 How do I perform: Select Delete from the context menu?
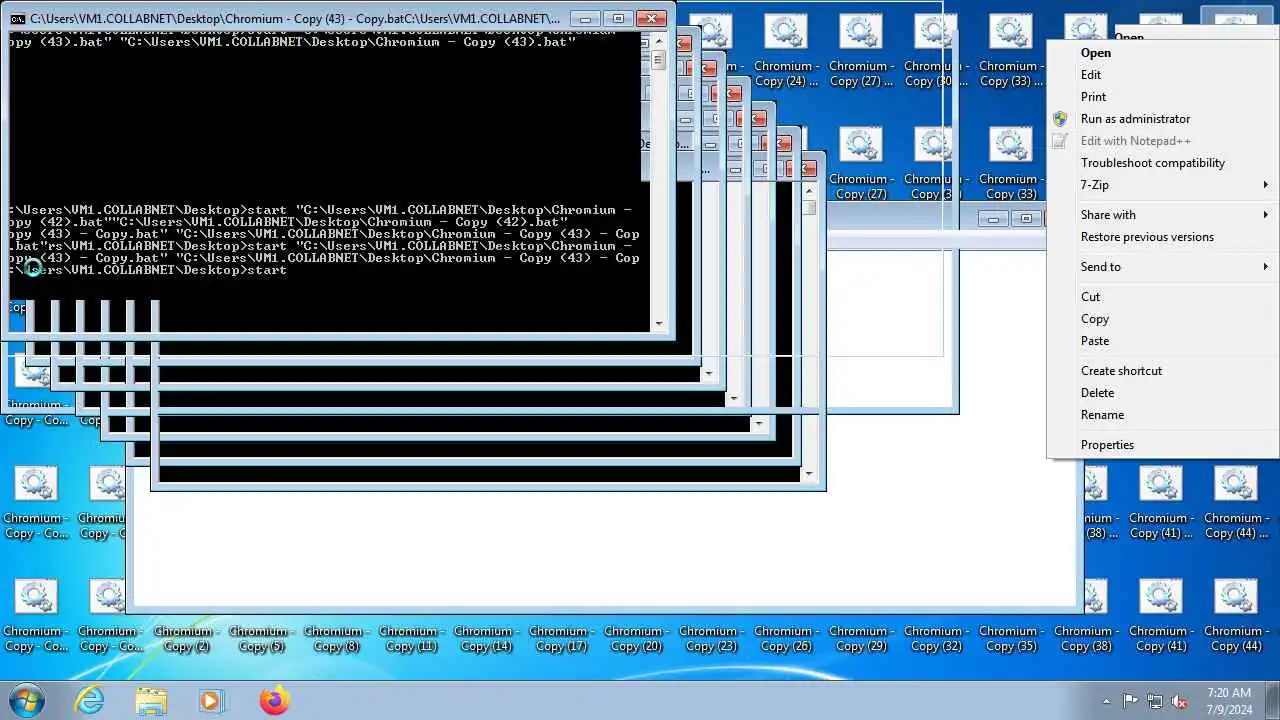click(1163, 393)
